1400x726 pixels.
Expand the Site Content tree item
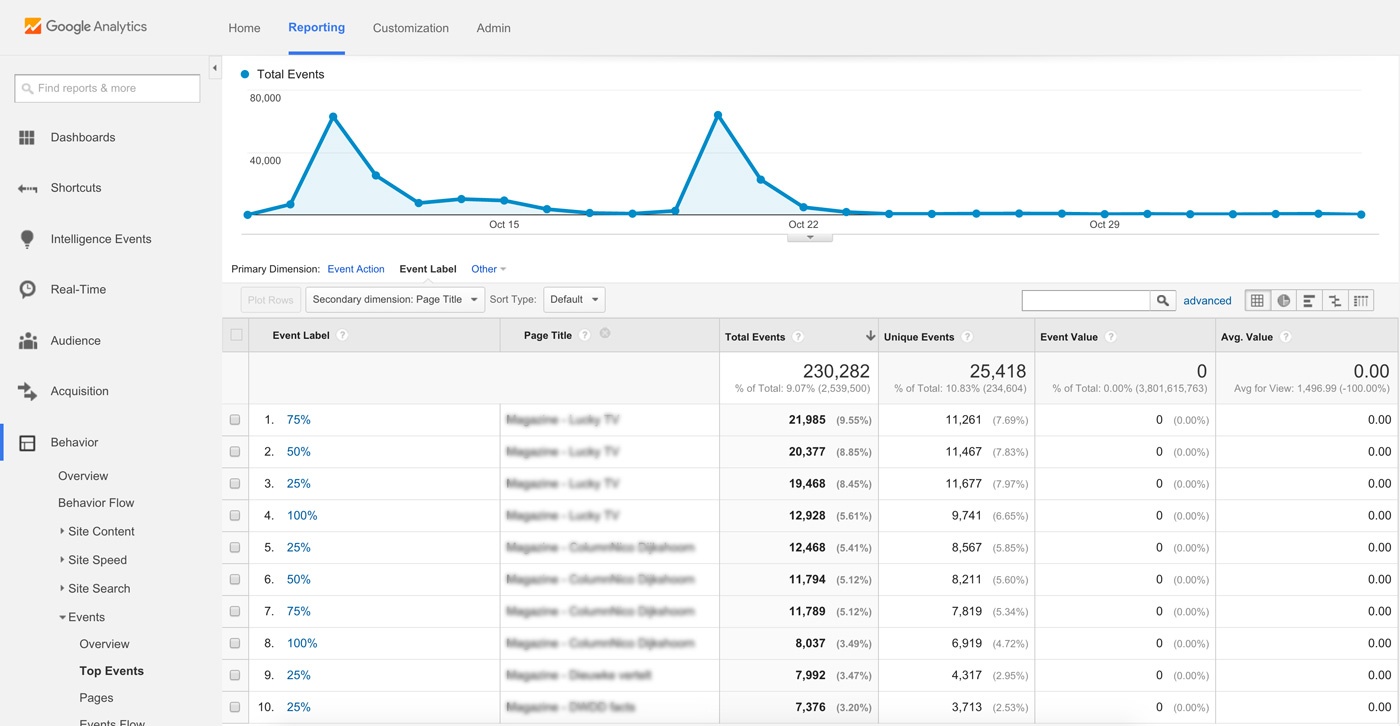click(x=62, y=532)
